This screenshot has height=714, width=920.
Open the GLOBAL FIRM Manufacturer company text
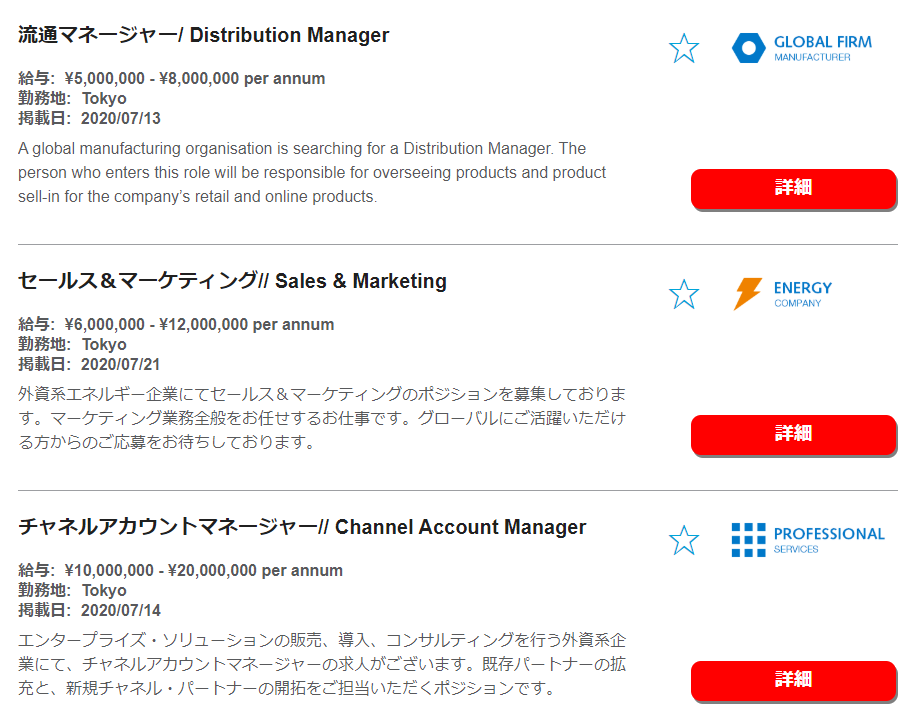click(x=823, y=49)
